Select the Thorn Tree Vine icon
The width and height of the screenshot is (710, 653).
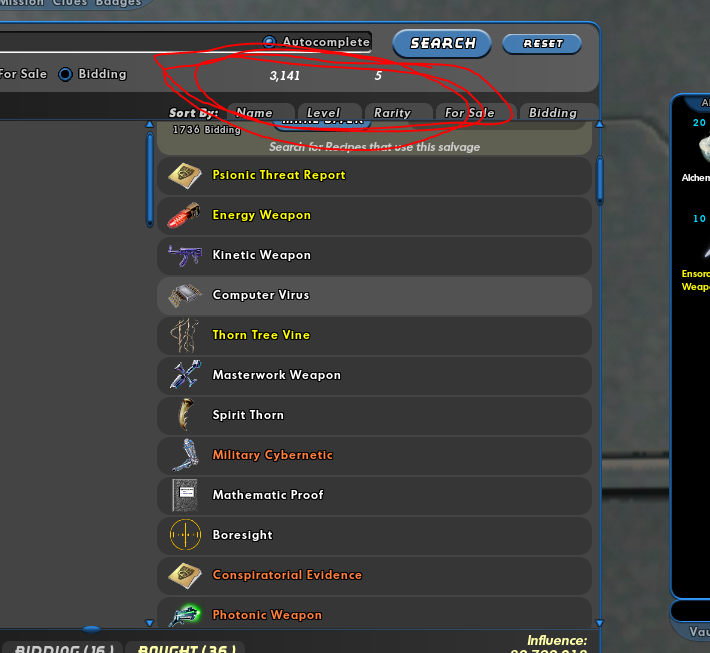[184, 335]
